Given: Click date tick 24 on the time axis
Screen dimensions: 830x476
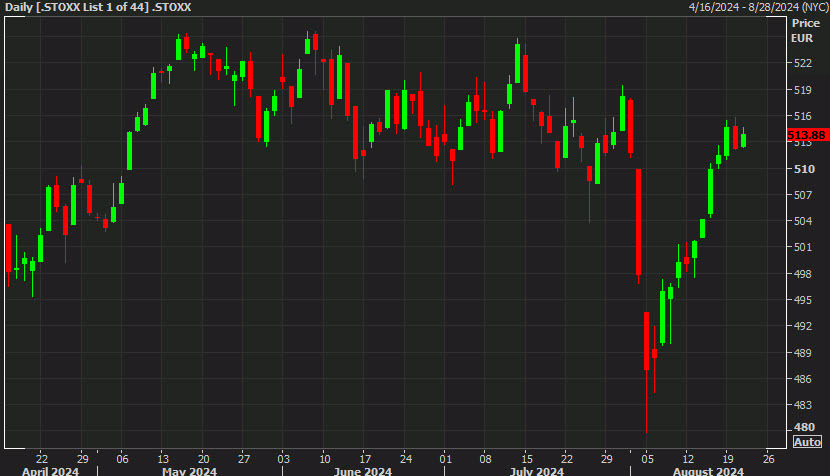Looking at the screenshot, I should [x=405, y=459].
